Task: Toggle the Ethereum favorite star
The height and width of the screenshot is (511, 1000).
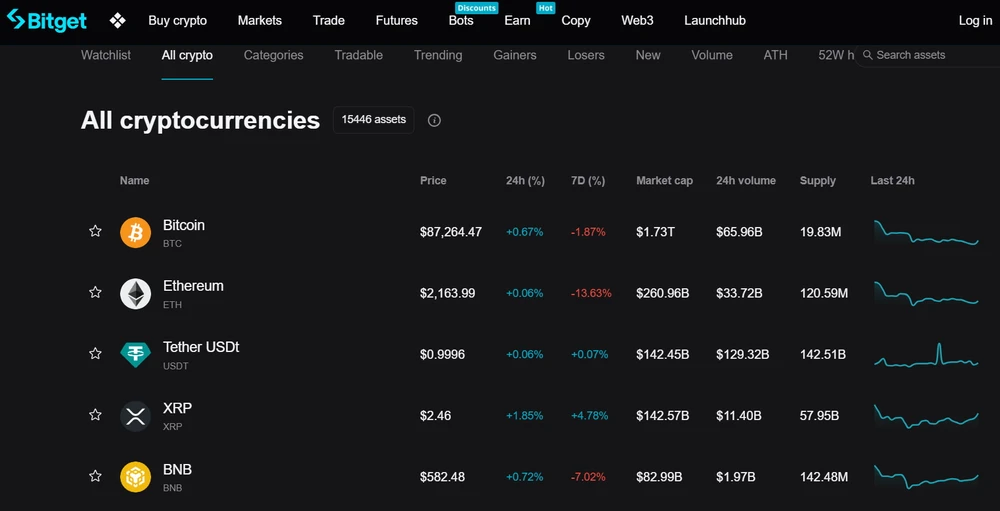Action: pos(95,292)
